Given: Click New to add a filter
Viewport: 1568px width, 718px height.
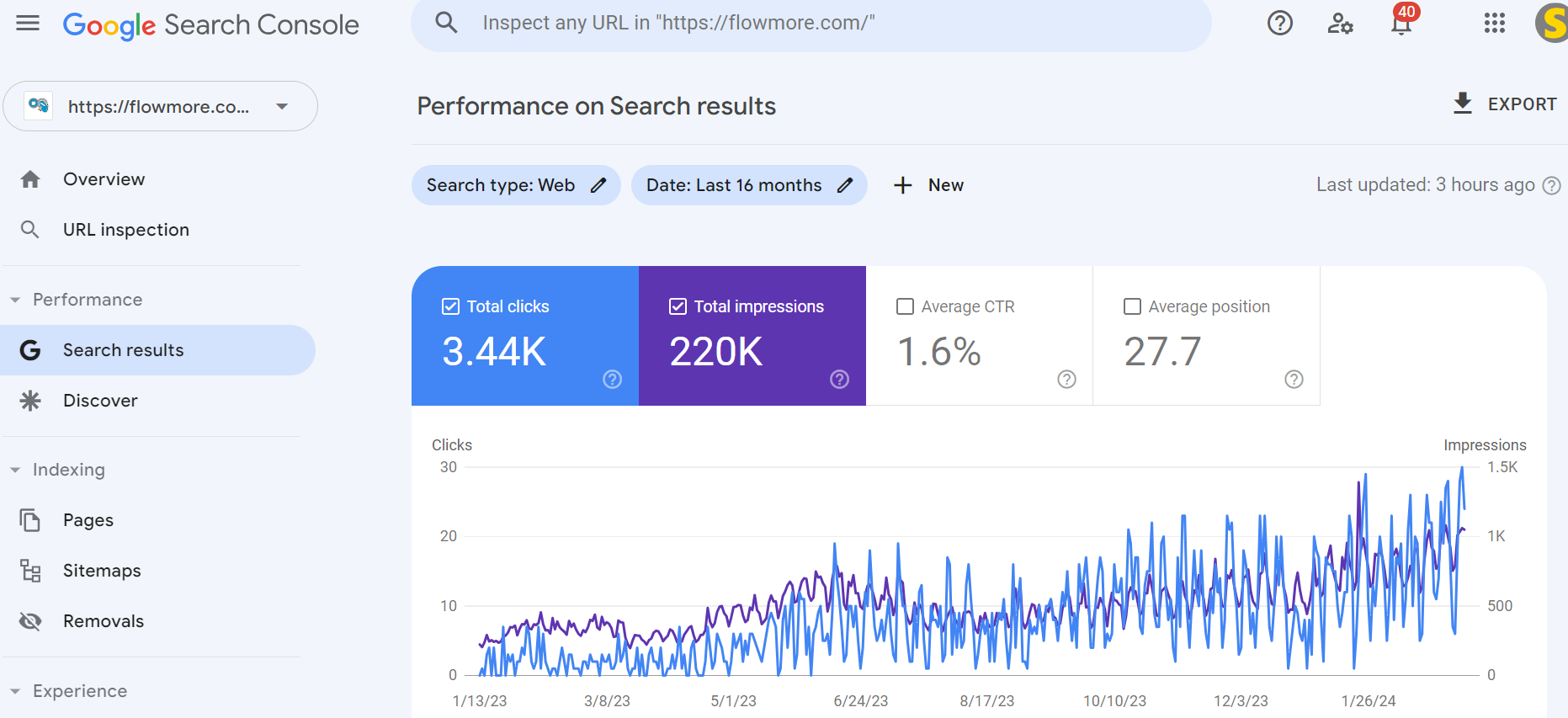Looking at the screenshot, I should (x=928, y=185).
